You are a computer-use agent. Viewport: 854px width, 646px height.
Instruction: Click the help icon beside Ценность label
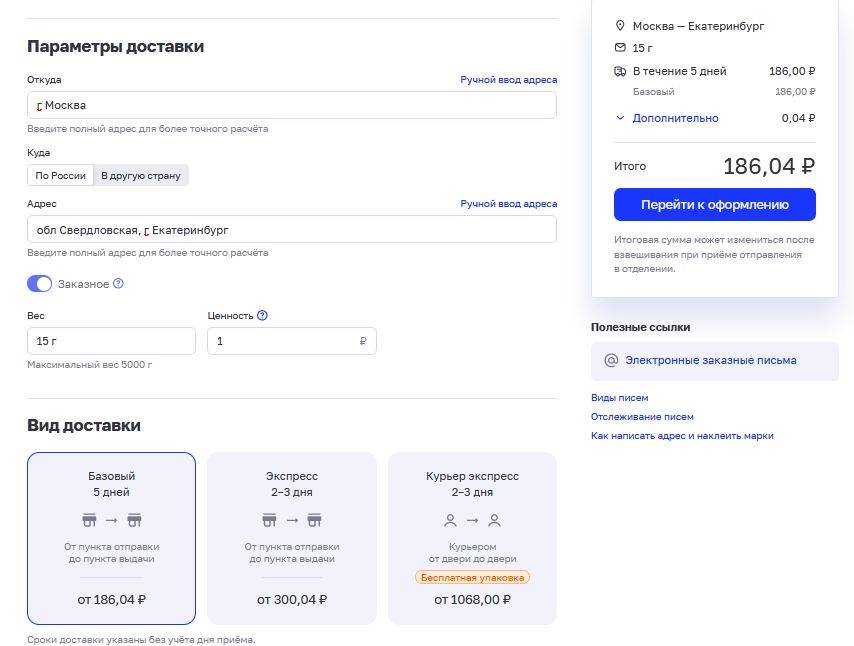pyautogui.click(x=262, y=315)
